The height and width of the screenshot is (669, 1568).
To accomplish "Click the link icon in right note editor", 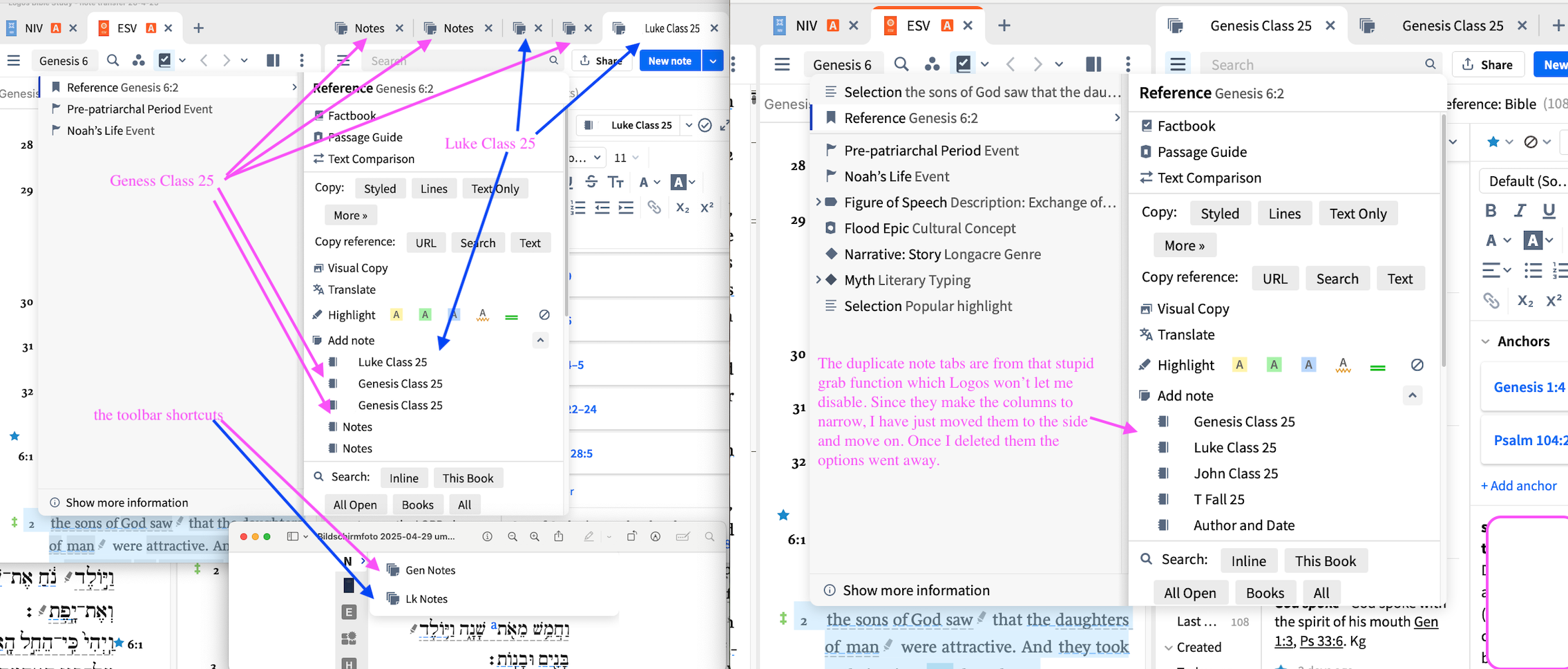I will tap(1491, 301).
